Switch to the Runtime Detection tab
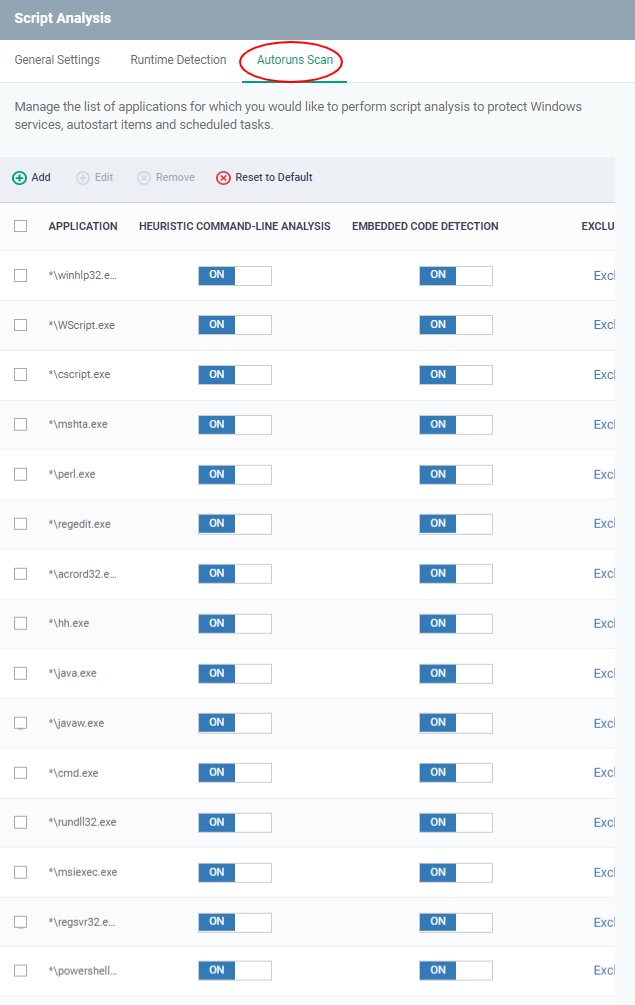Screen dimensions: 635x1005 point(178,60)
